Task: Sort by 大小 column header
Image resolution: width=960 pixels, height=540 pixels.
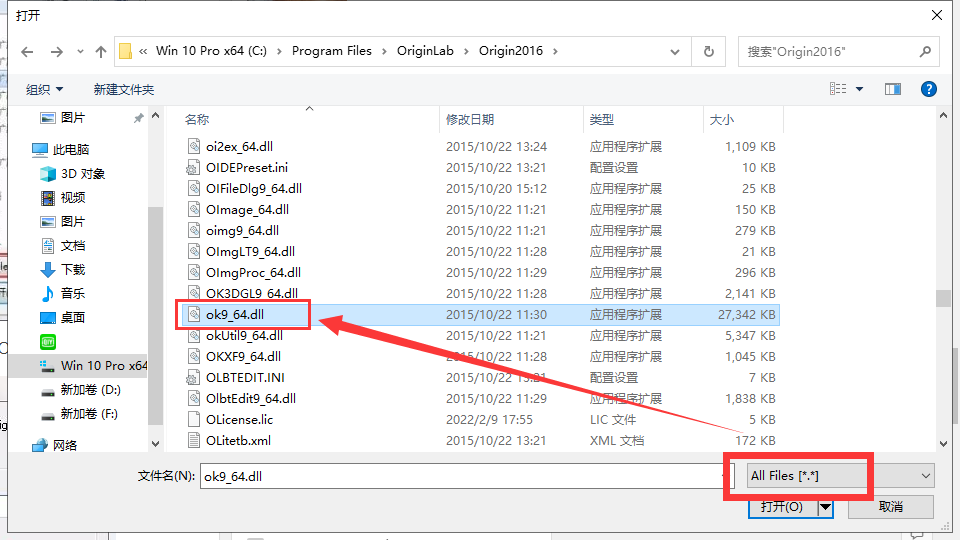Action: pyautogui.click(x=721, y=119)
